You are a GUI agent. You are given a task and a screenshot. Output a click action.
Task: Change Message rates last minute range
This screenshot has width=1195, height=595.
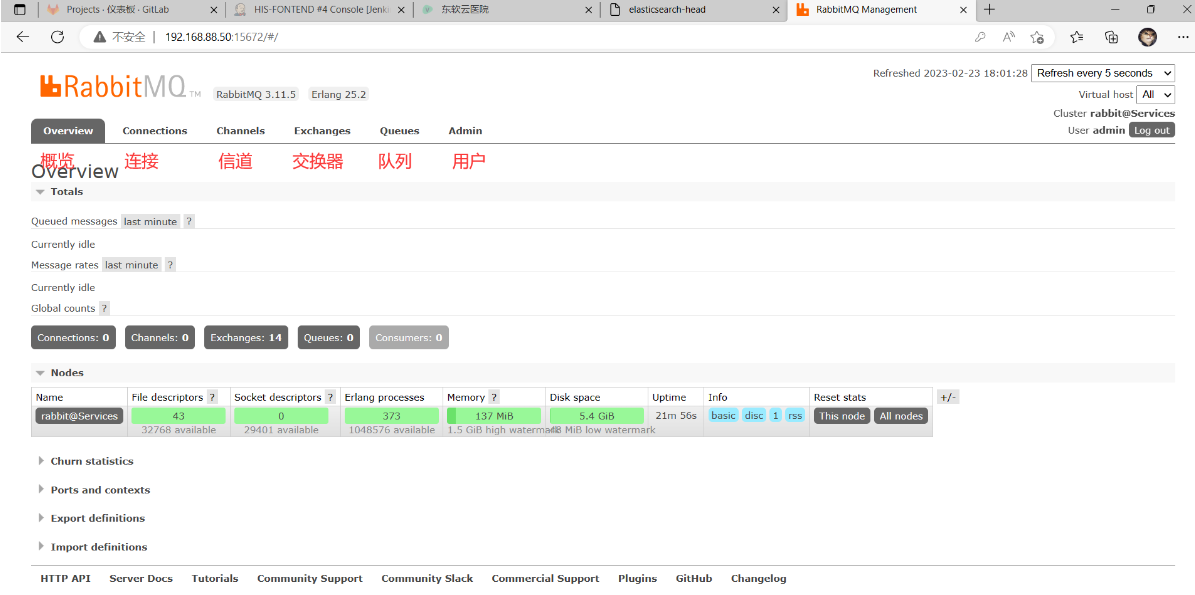click(132, 265)
